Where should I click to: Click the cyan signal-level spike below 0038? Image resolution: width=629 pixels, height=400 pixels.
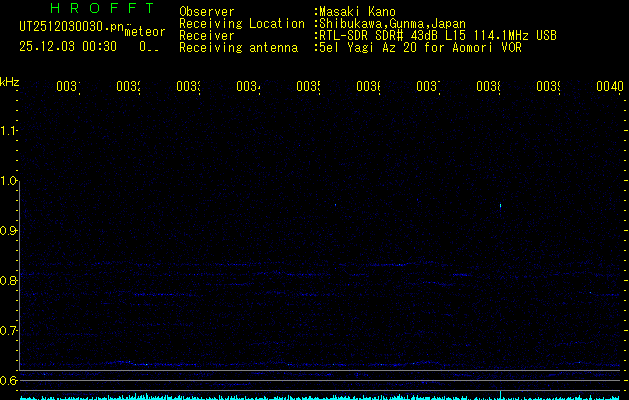(x=500, y=394)
